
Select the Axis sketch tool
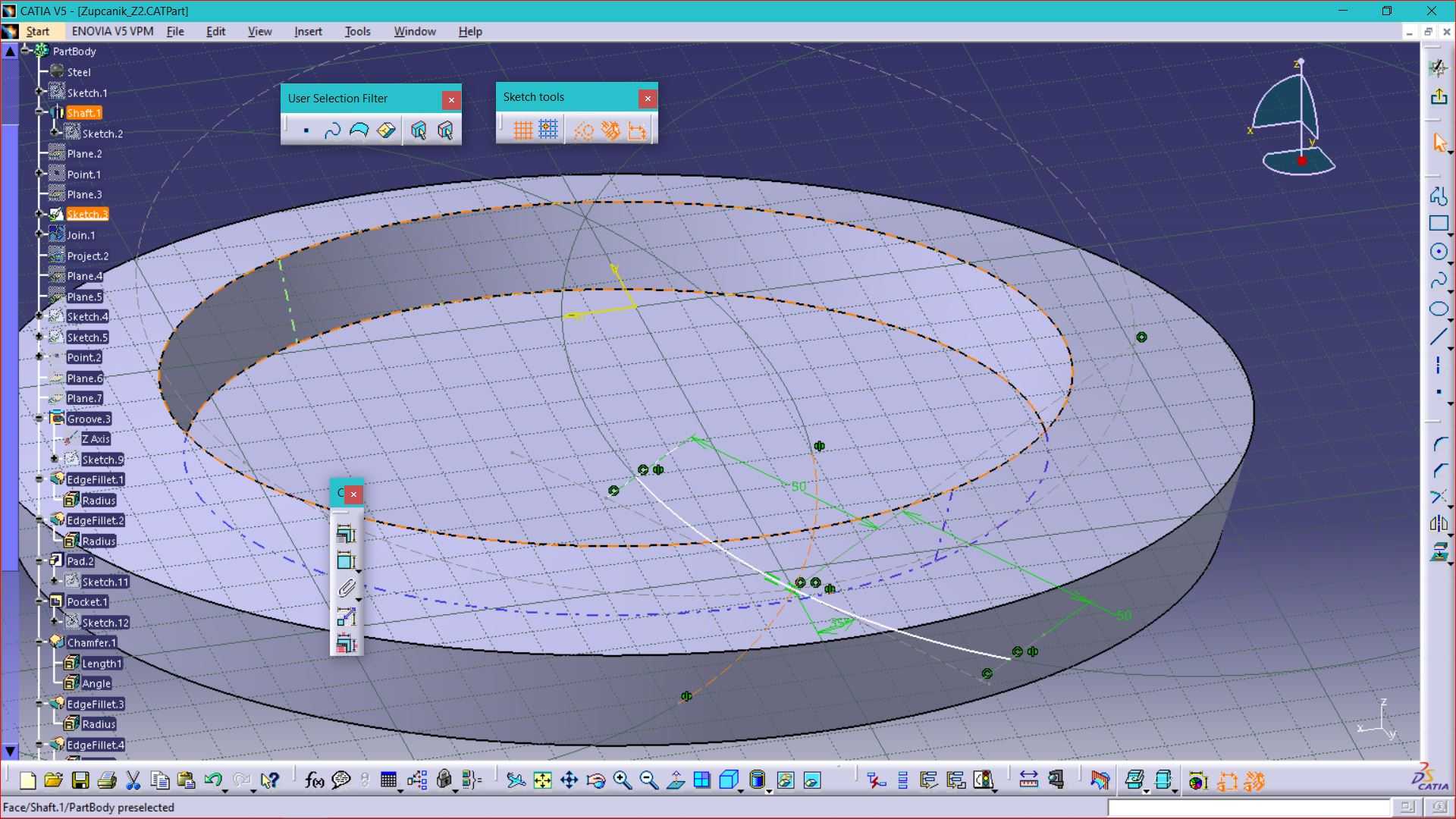1439,365
